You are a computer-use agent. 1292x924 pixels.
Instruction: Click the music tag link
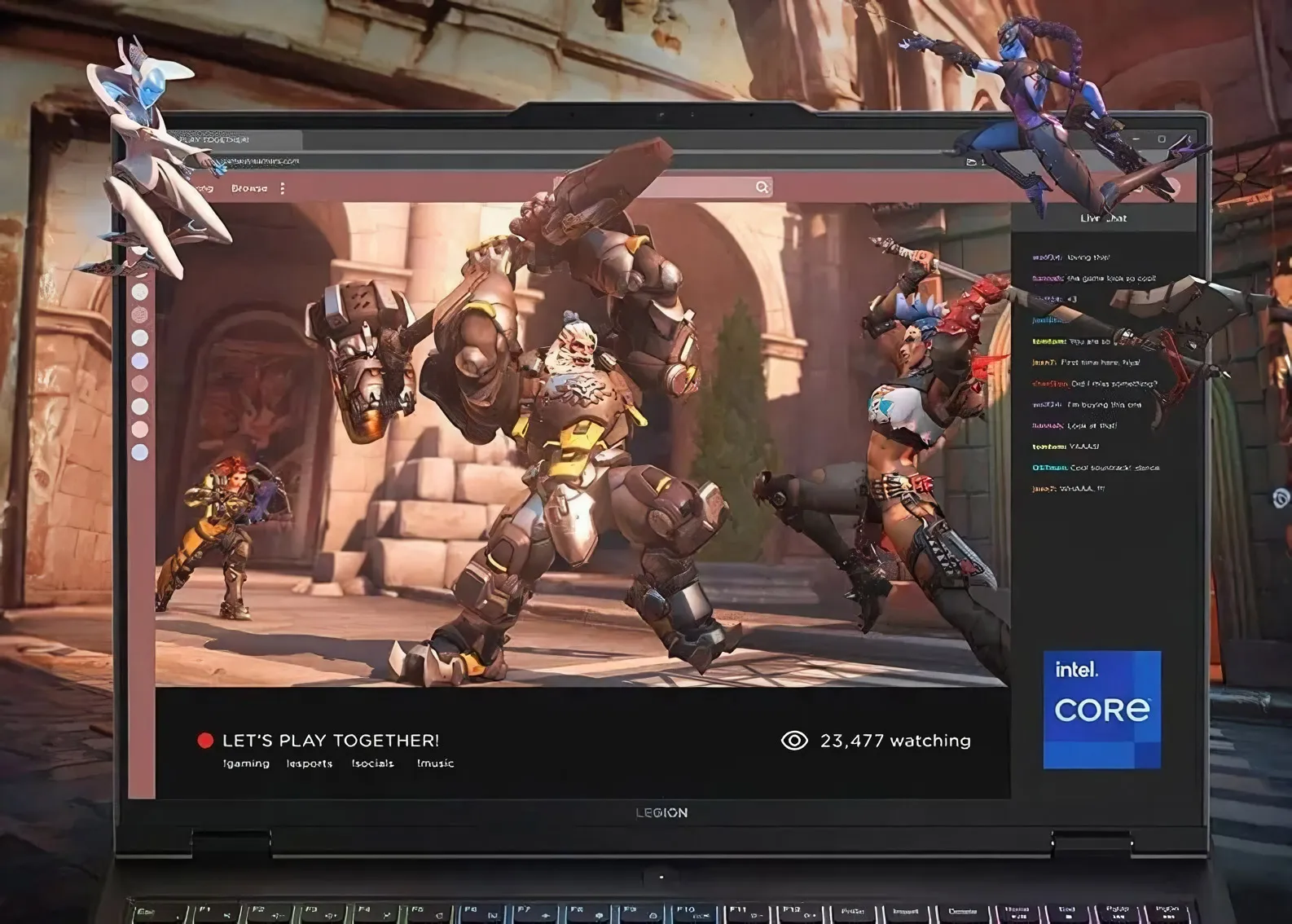[436, 763]
